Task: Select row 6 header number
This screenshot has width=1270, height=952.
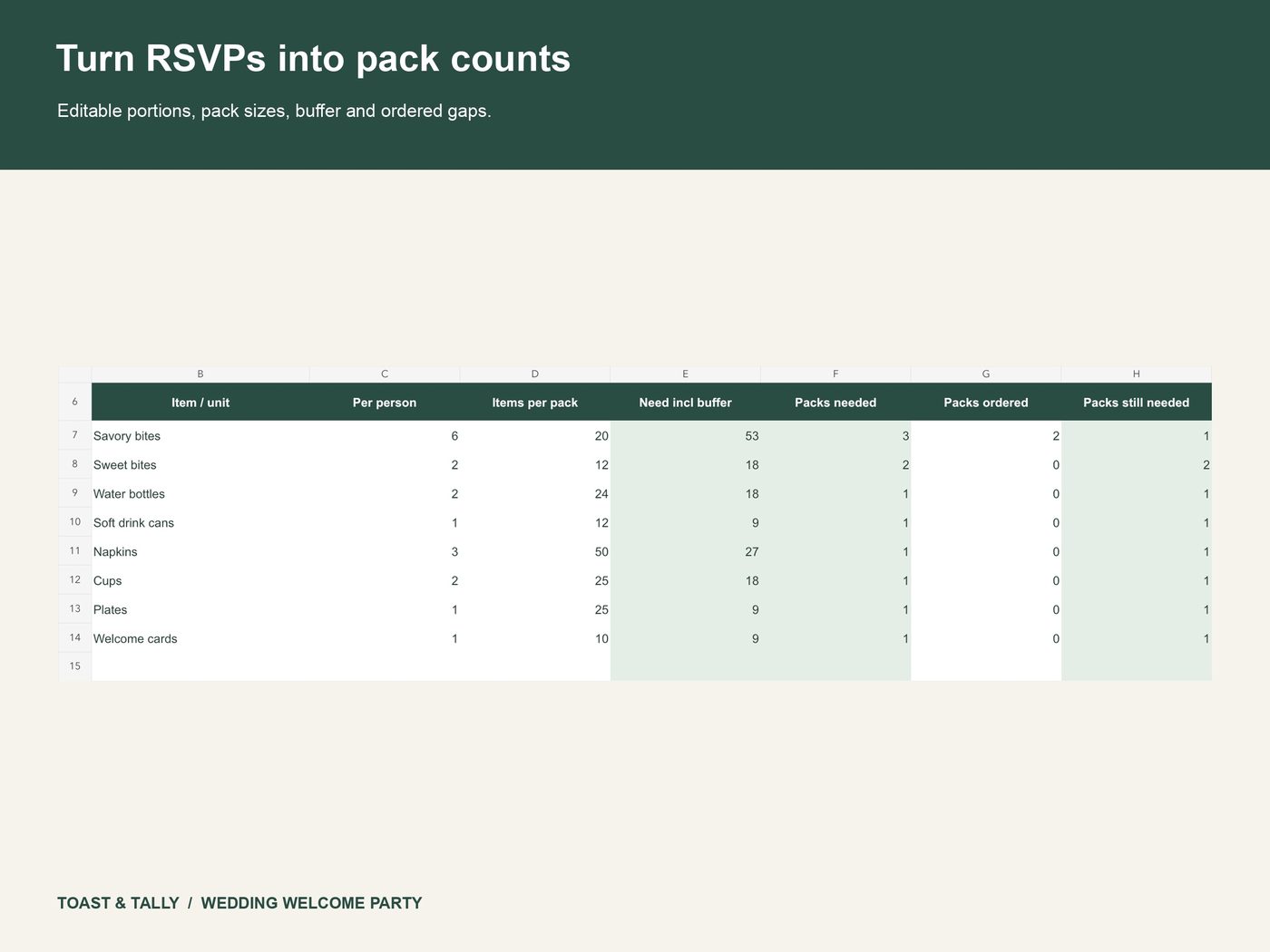Action: coord(74,402)
